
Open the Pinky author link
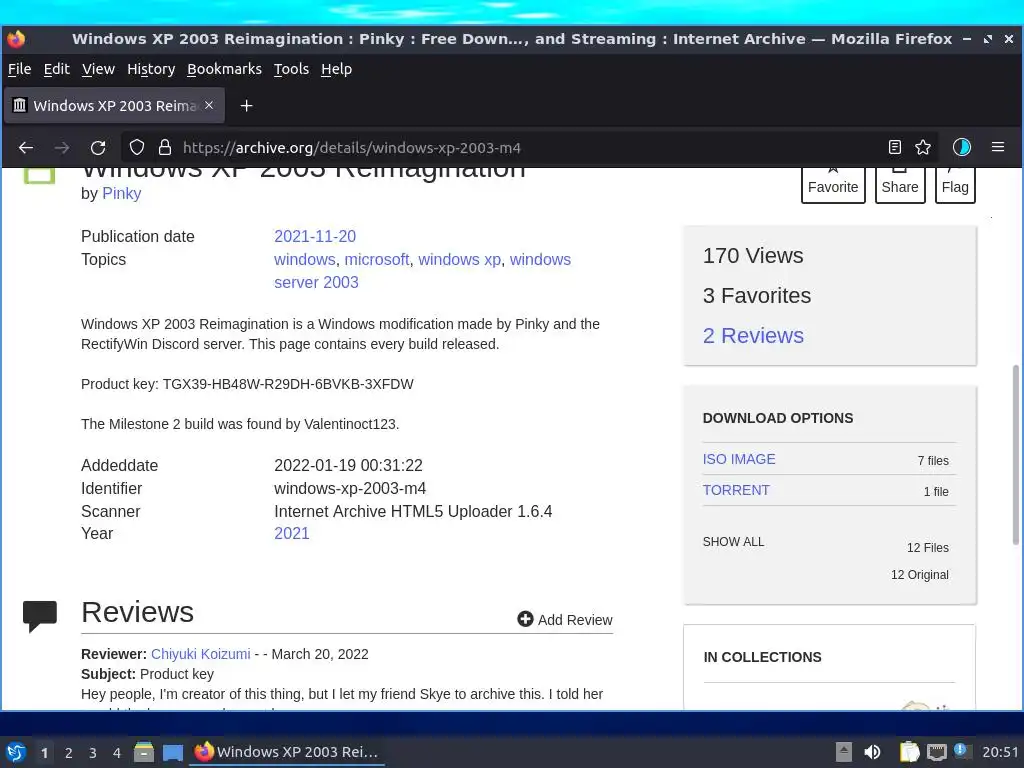pyautogui.click(x=121, y=193)
